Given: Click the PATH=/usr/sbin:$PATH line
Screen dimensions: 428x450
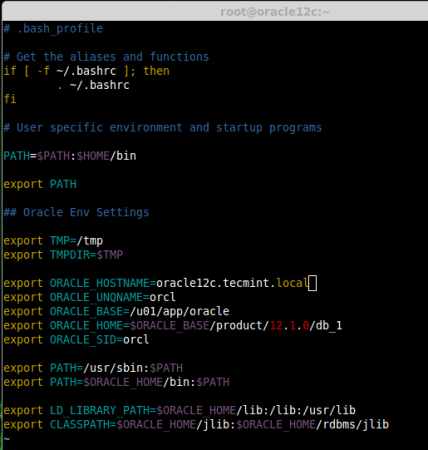Looking at the screenshot, I should tap(93, 368).
